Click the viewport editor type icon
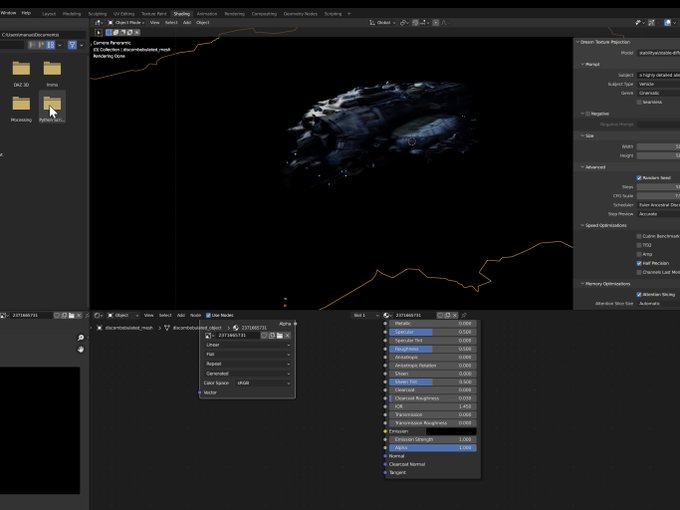 pos(98,23)
